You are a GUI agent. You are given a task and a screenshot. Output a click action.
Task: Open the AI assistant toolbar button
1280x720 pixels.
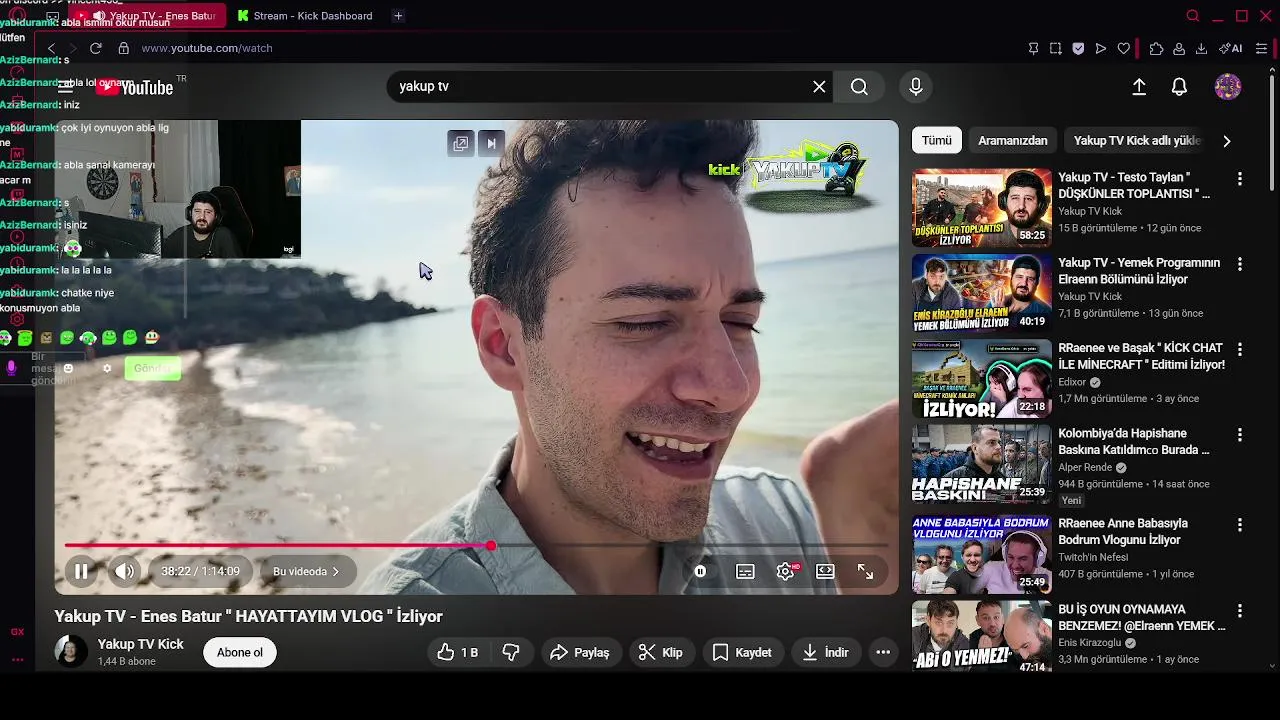click(x=1231, y=48)
